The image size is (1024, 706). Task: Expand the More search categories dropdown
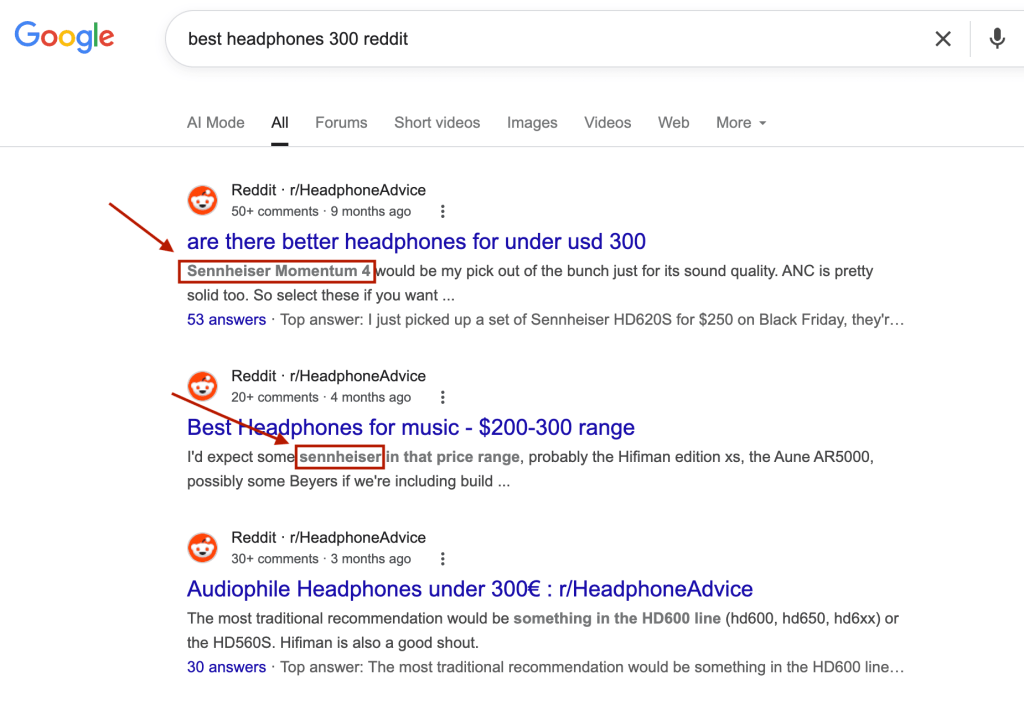740,122
